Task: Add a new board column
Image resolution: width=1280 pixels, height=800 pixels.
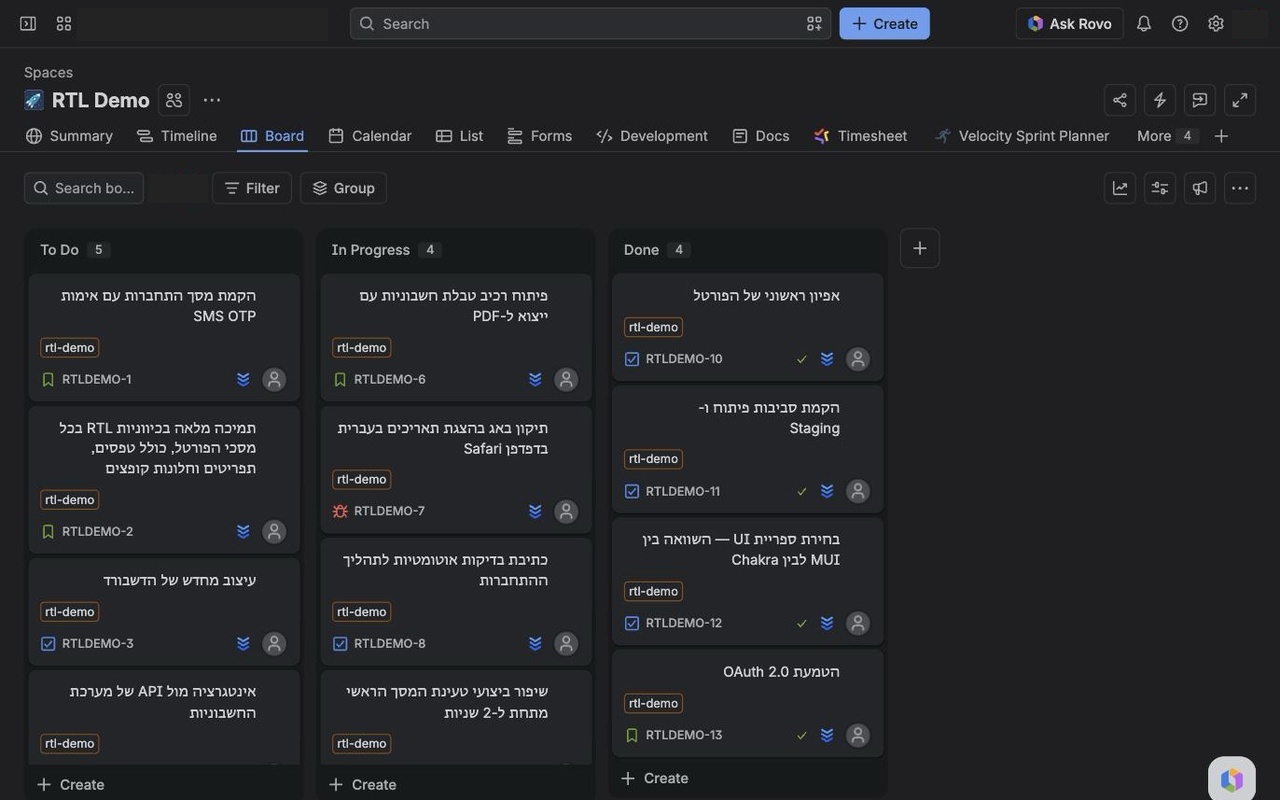Action: click(920, 248)
